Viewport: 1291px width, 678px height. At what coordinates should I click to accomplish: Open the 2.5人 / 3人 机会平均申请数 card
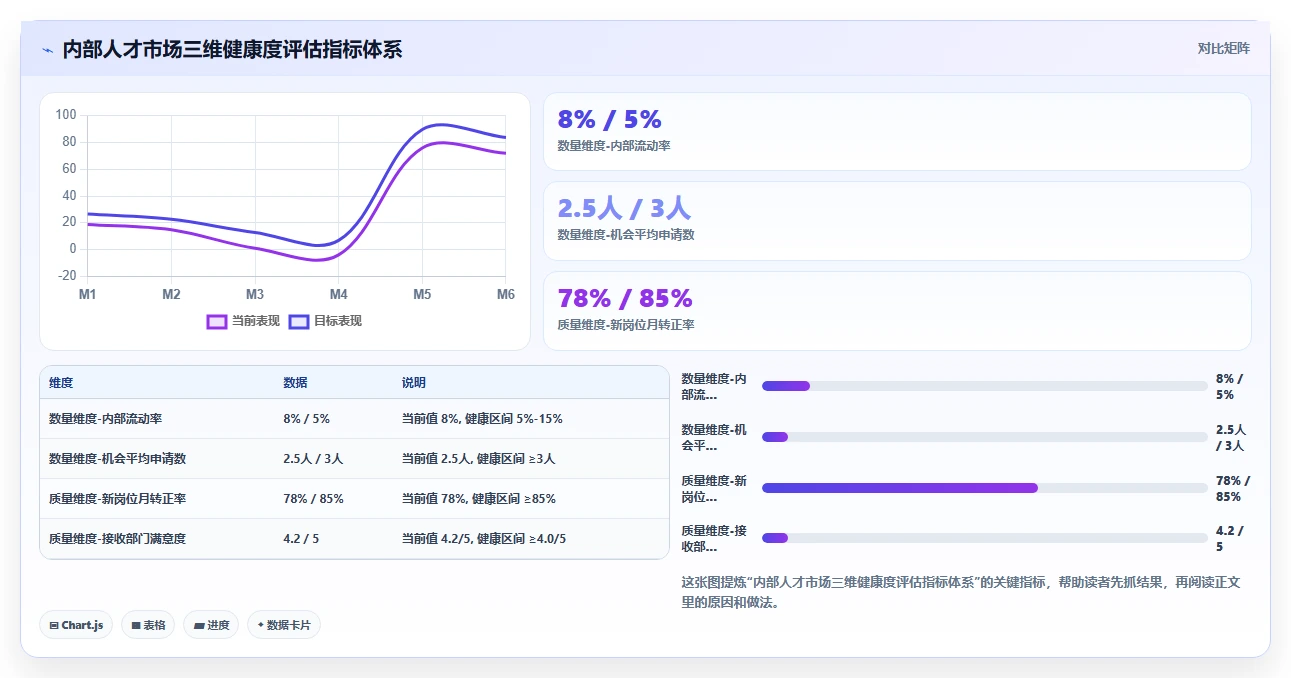click(x=897, y=221)
